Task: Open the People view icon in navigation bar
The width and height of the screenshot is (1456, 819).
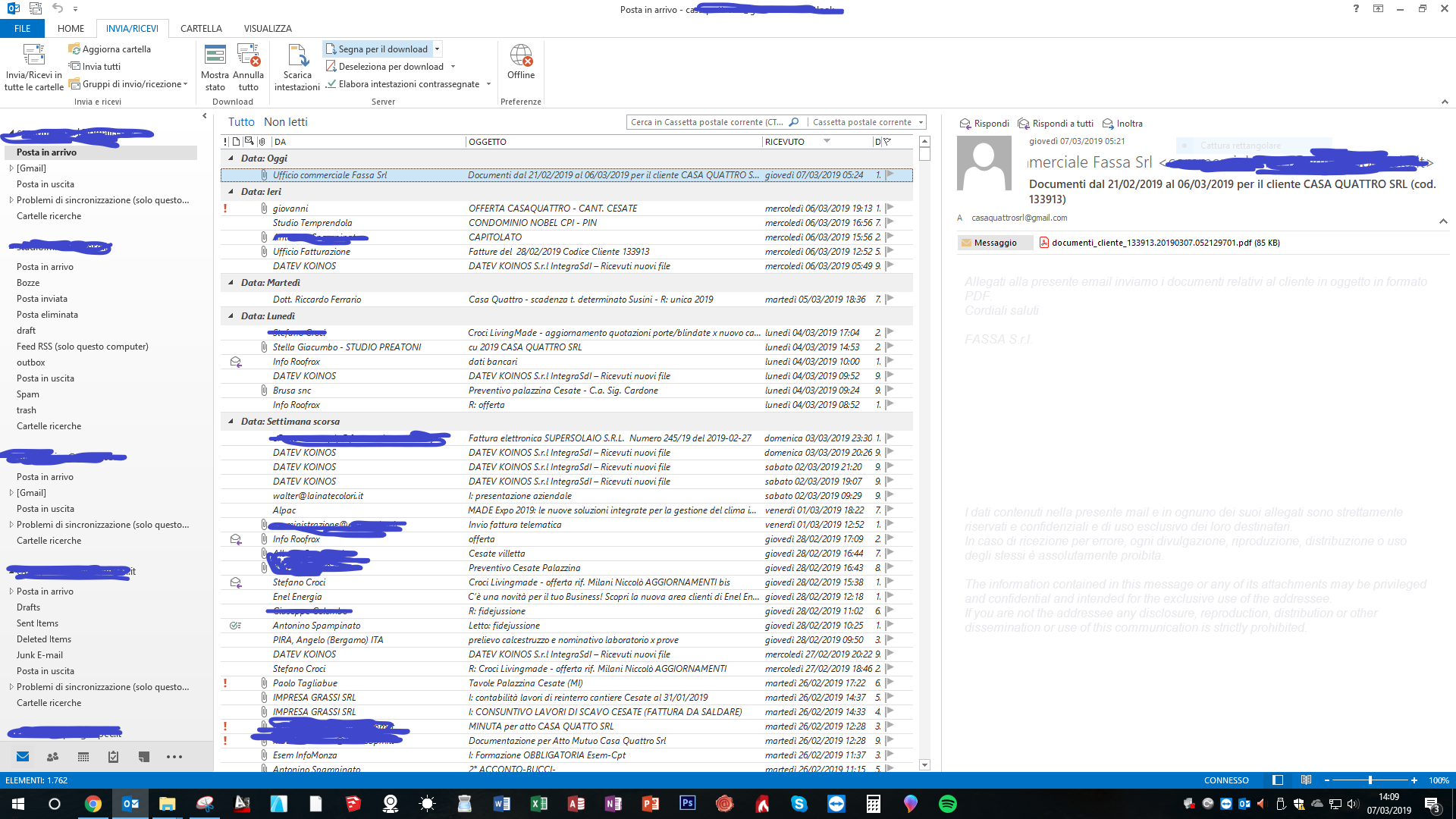Action: [x=52, y=757]
